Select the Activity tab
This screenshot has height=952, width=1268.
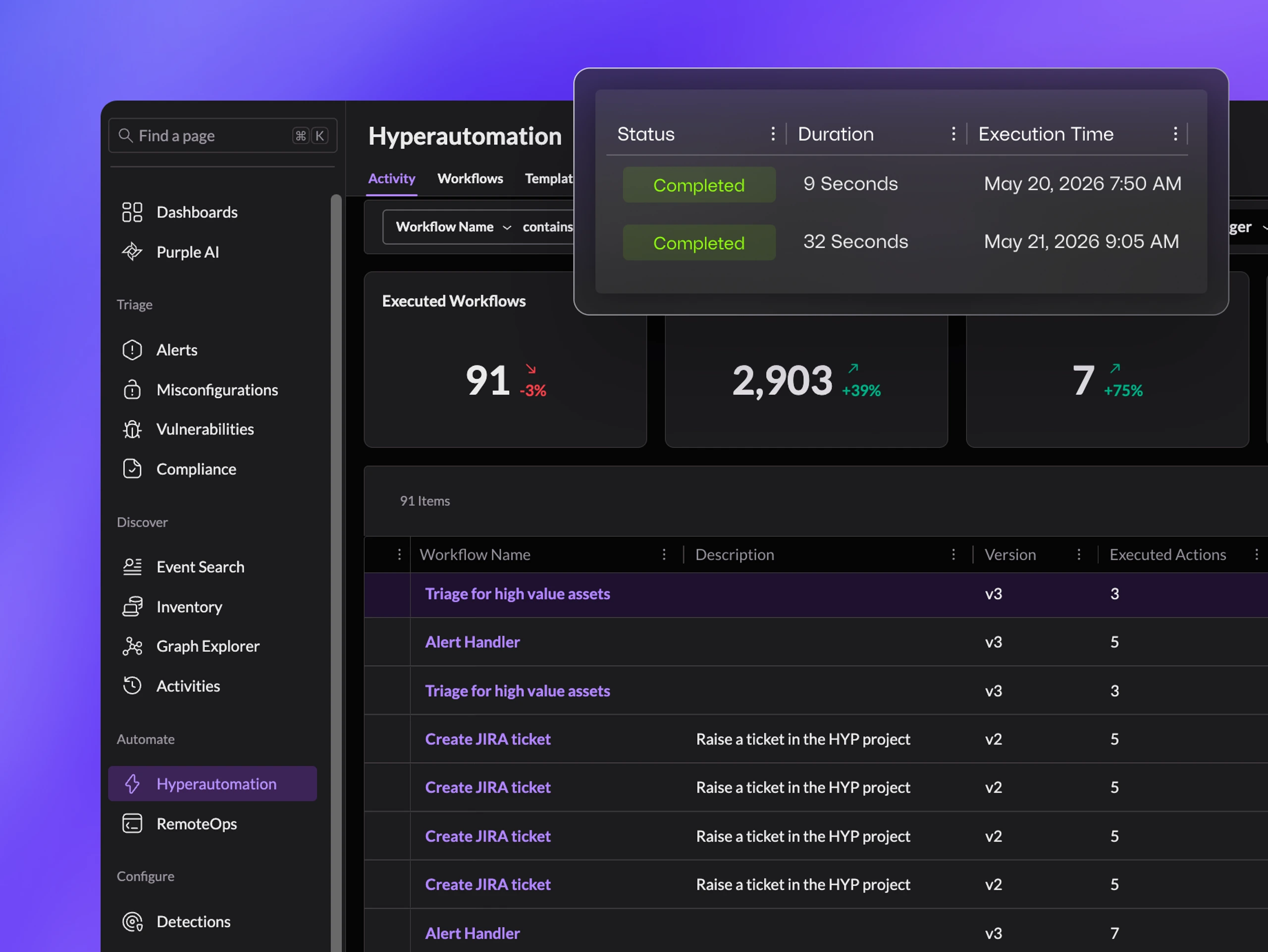tap(391, 179)
